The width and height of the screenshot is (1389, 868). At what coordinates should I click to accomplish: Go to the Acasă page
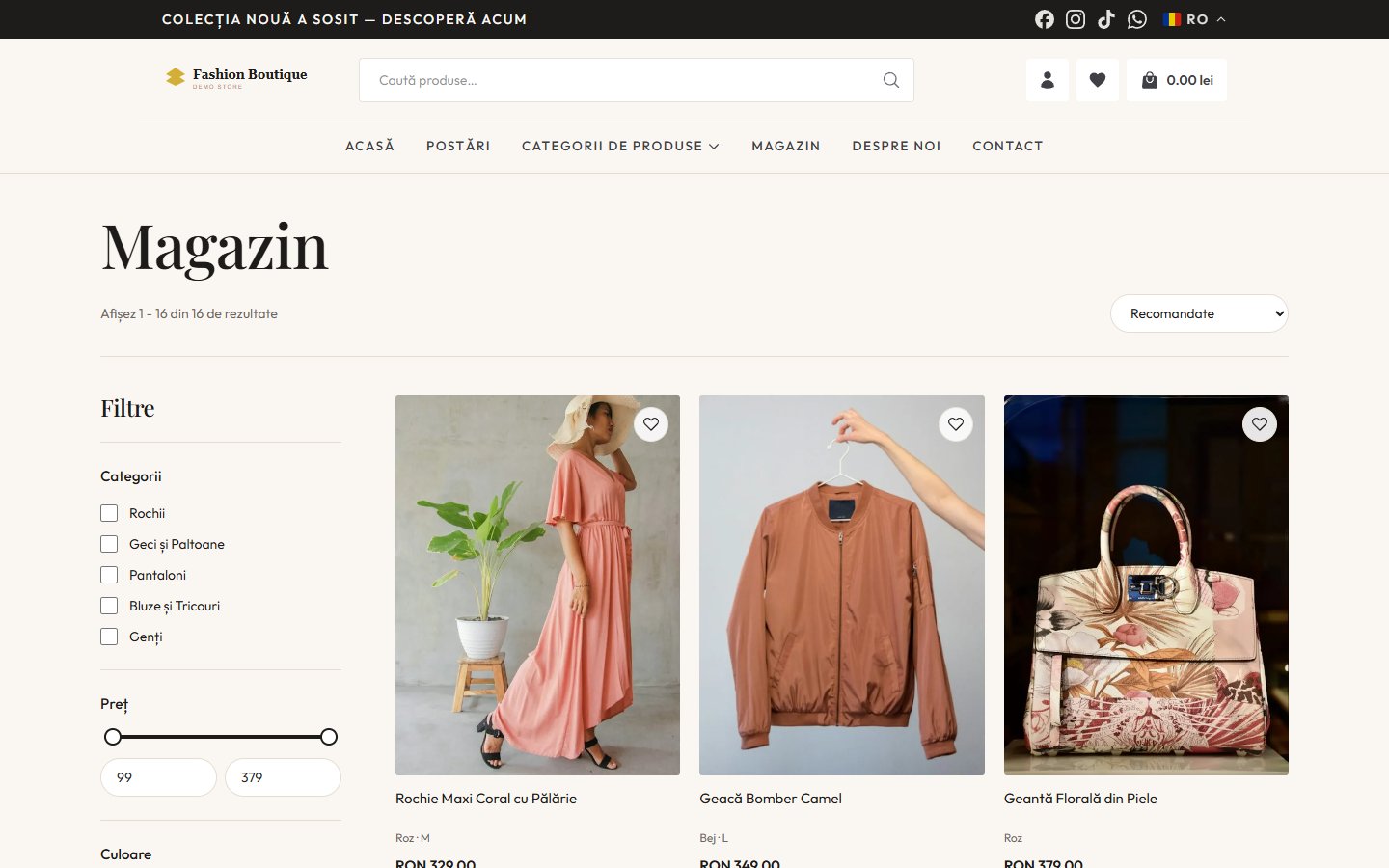pyautogui.click(x=370, y=146)
